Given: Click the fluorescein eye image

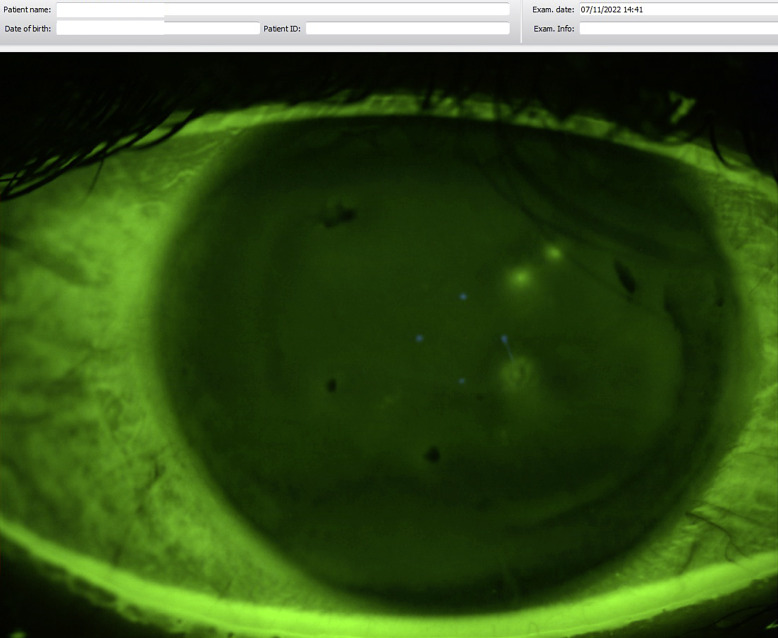Looking at the screenshot, I should coord(389,345).
